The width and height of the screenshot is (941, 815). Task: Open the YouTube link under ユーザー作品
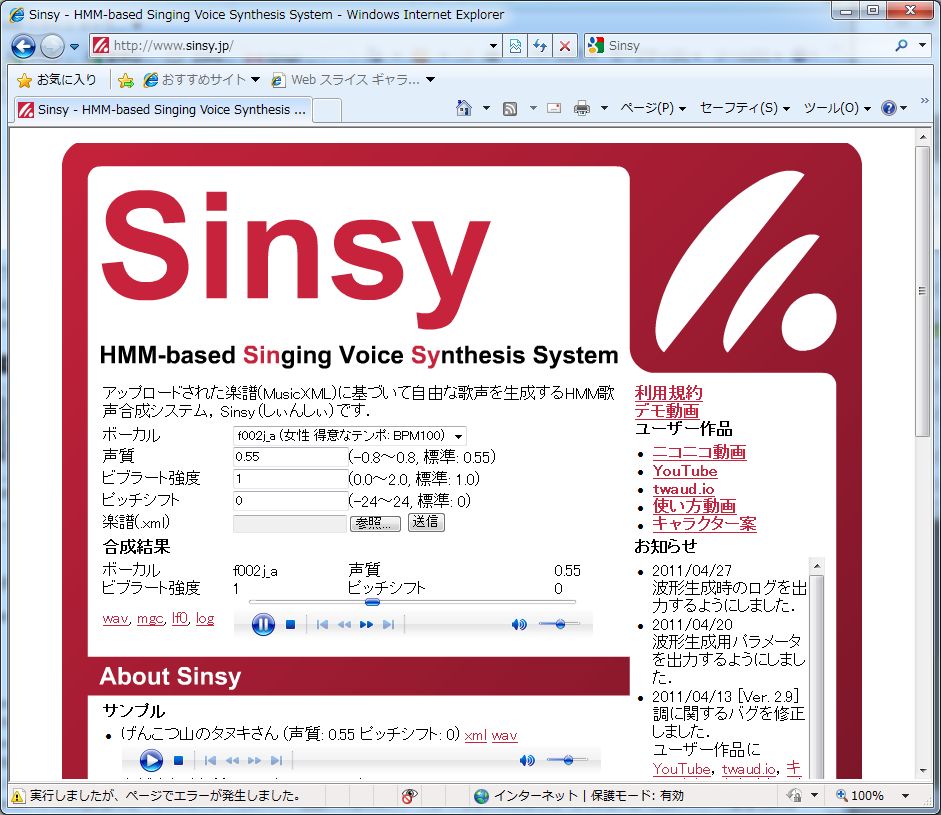685,471
